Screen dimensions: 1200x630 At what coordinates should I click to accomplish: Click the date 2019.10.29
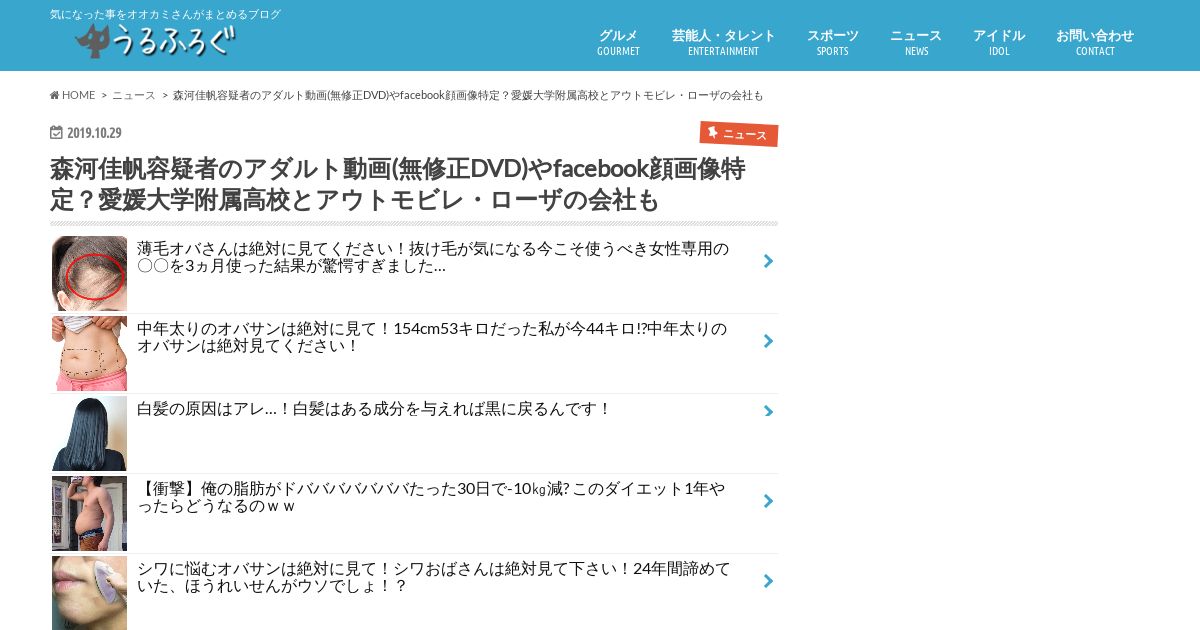[x=94, y=133]
